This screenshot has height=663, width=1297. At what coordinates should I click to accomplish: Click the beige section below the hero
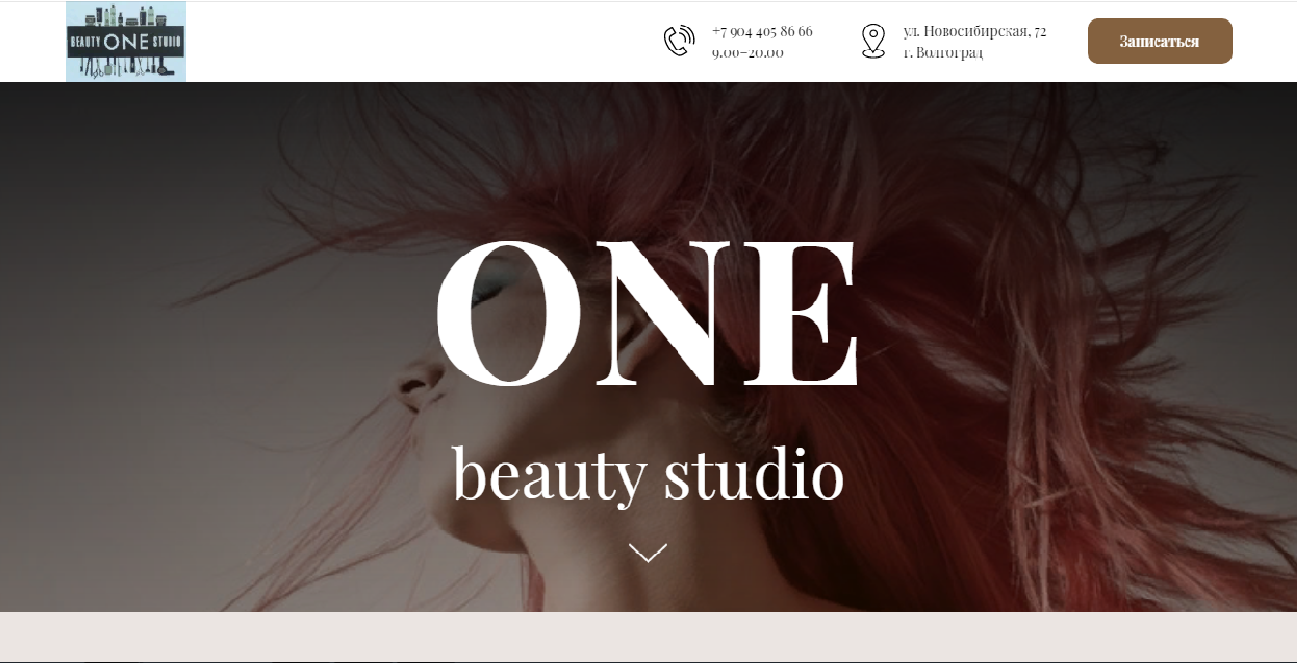pos(648,636)
